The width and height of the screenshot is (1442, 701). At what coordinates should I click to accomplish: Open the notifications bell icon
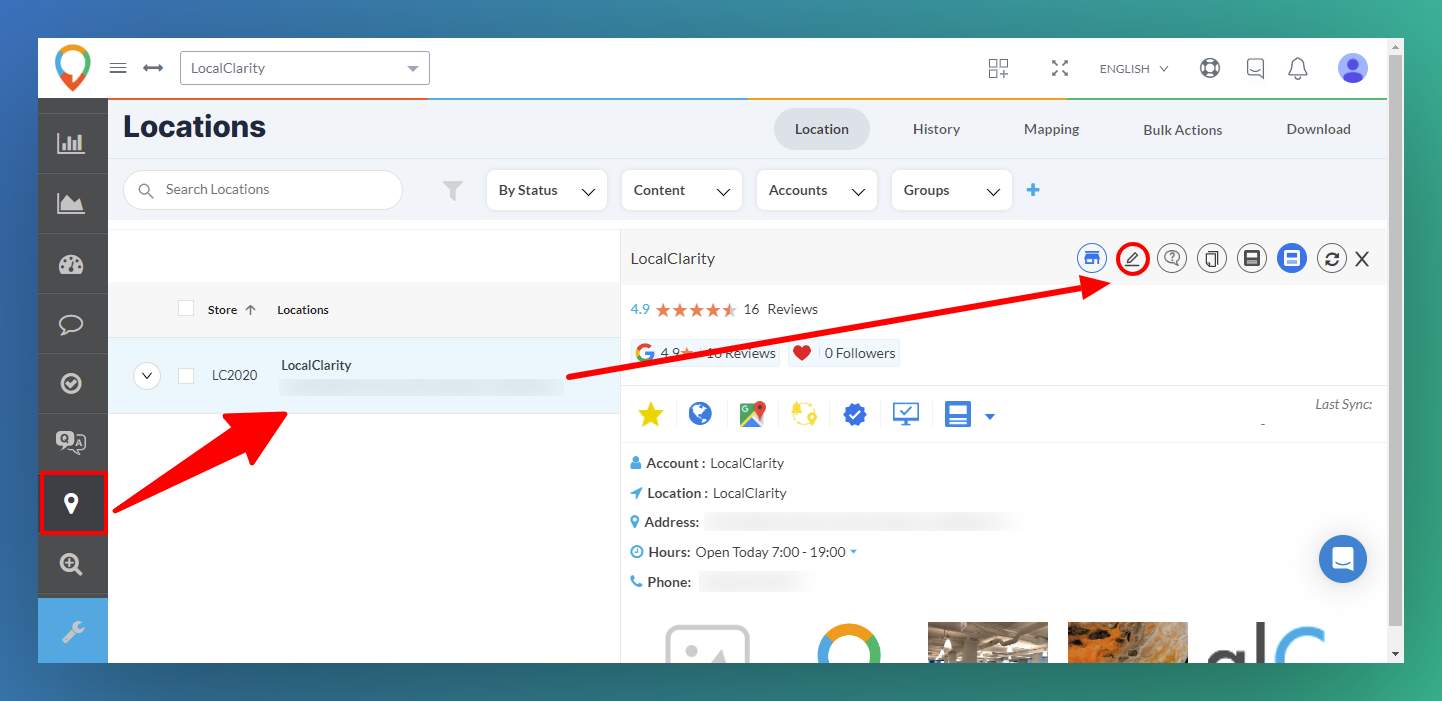pyautogui.click(x=1298, y=68)
